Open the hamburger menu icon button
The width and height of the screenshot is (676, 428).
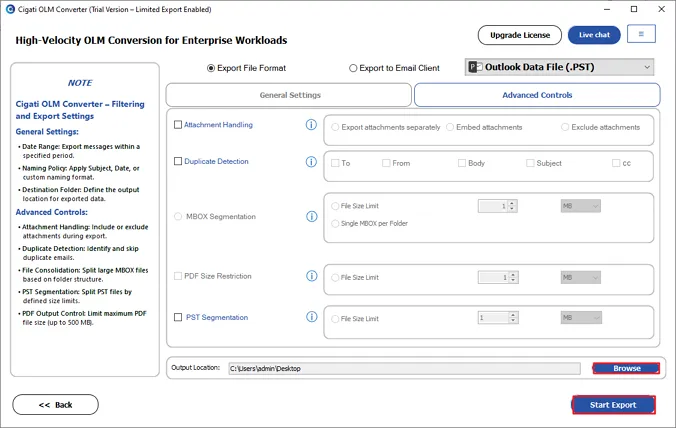pos(641,34)
